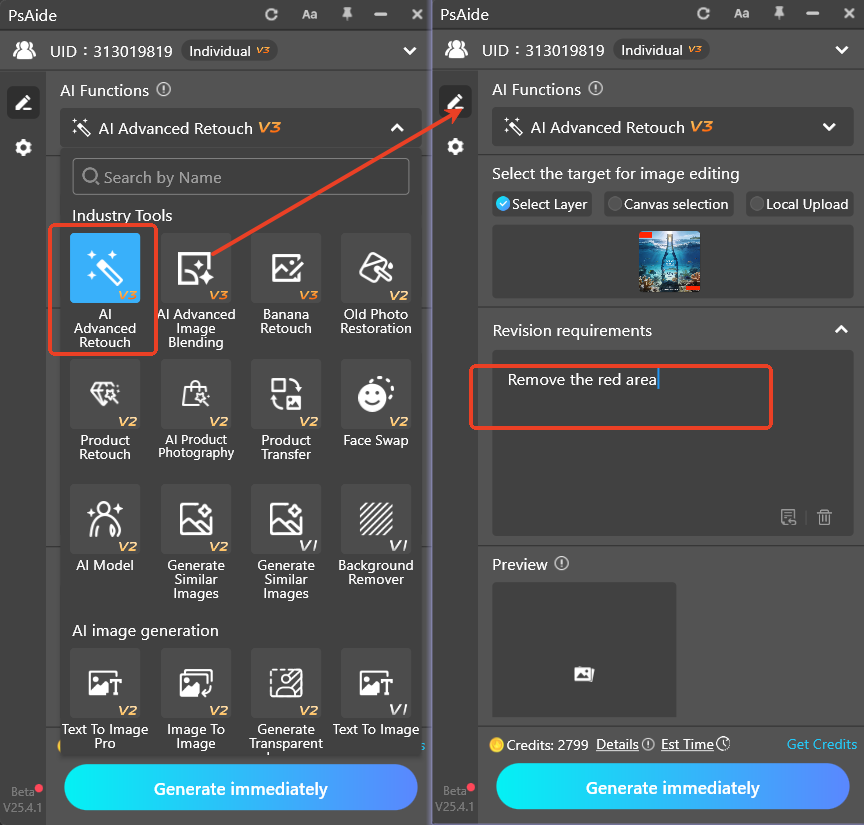The image size is (864, 825).
Task: Open the Background Remover tool
Action: 376,520
